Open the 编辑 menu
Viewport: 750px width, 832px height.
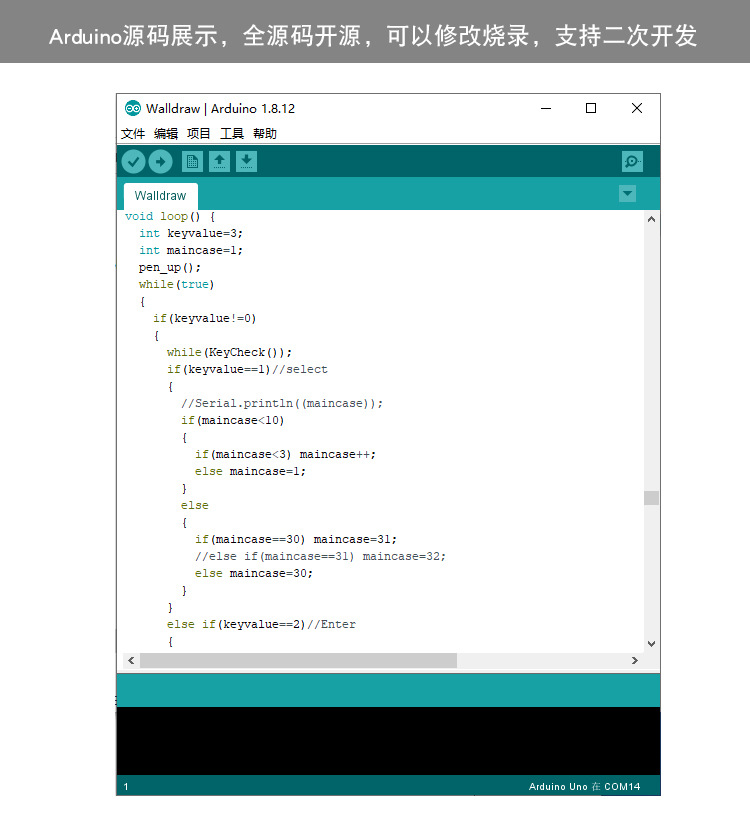[166, 134]
